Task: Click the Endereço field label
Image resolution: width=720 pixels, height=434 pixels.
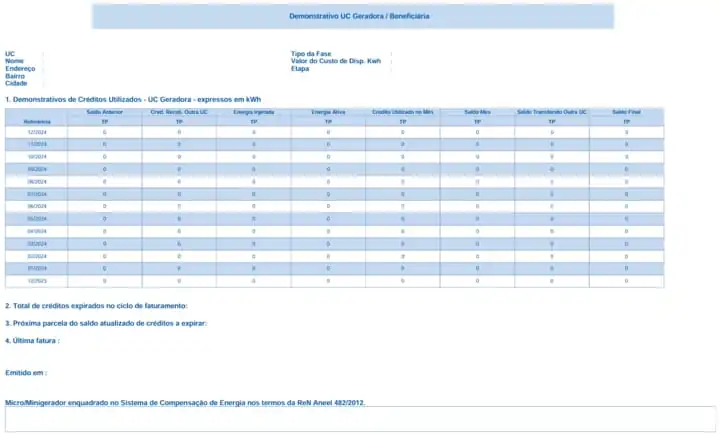Action: [x=20, y=68]
